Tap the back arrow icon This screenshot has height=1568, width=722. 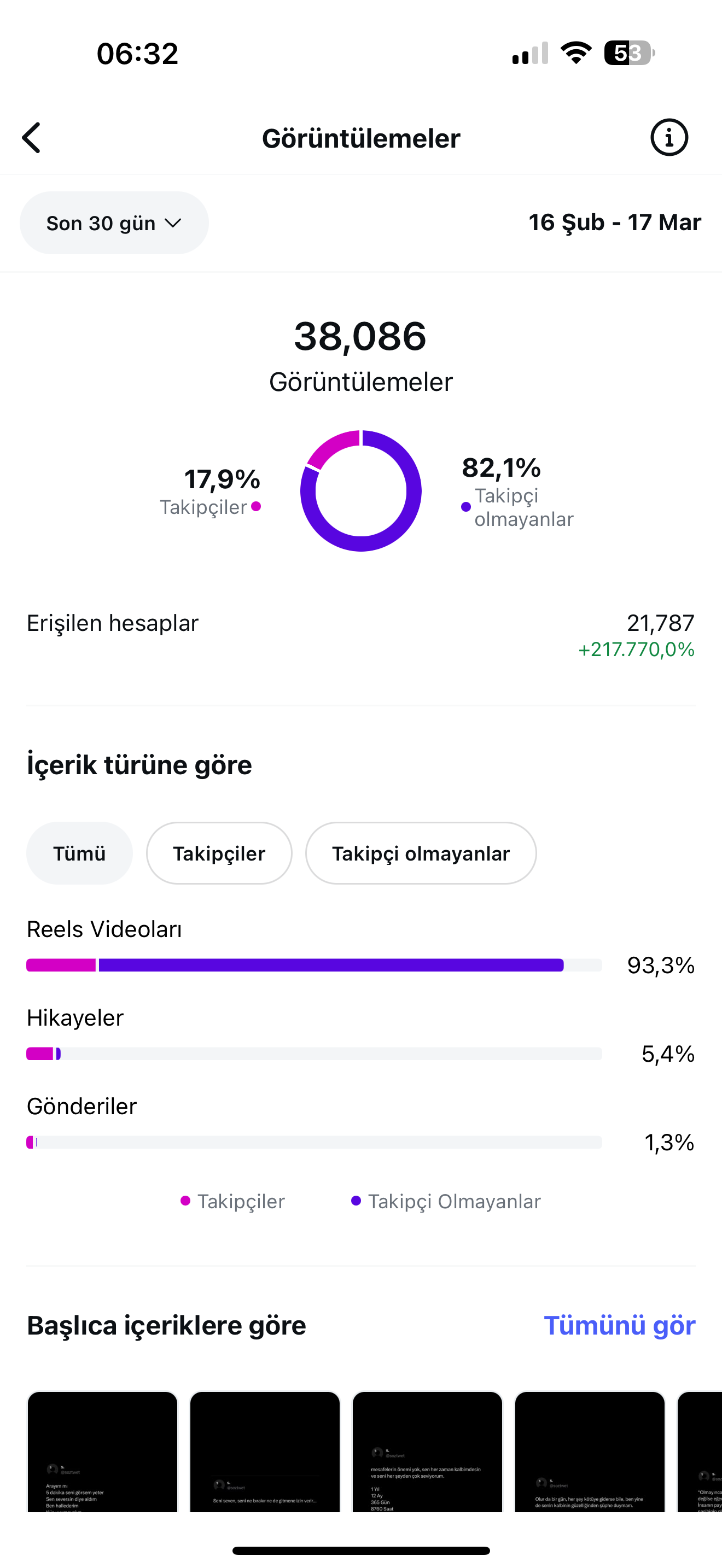click(32, 138)
